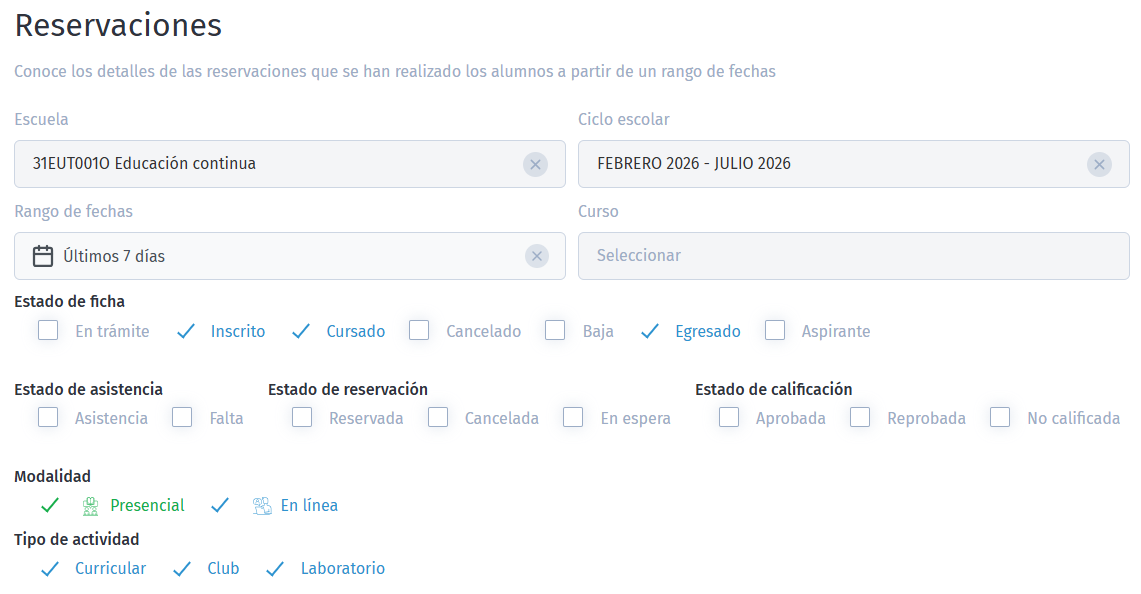Expand the Ciclo escolar dropdown
Viewport: 1141px width, 594px height.
tap(830, 164)
